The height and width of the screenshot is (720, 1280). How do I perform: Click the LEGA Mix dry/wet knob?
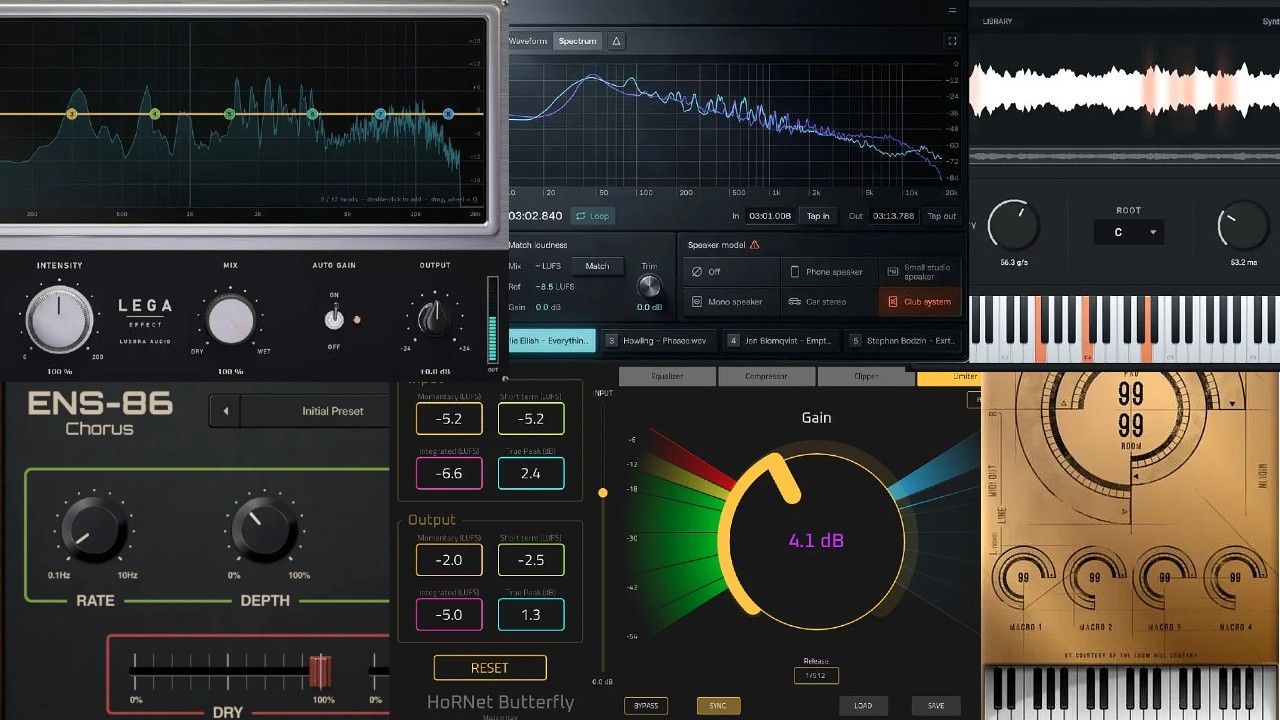tap(231, 320)
